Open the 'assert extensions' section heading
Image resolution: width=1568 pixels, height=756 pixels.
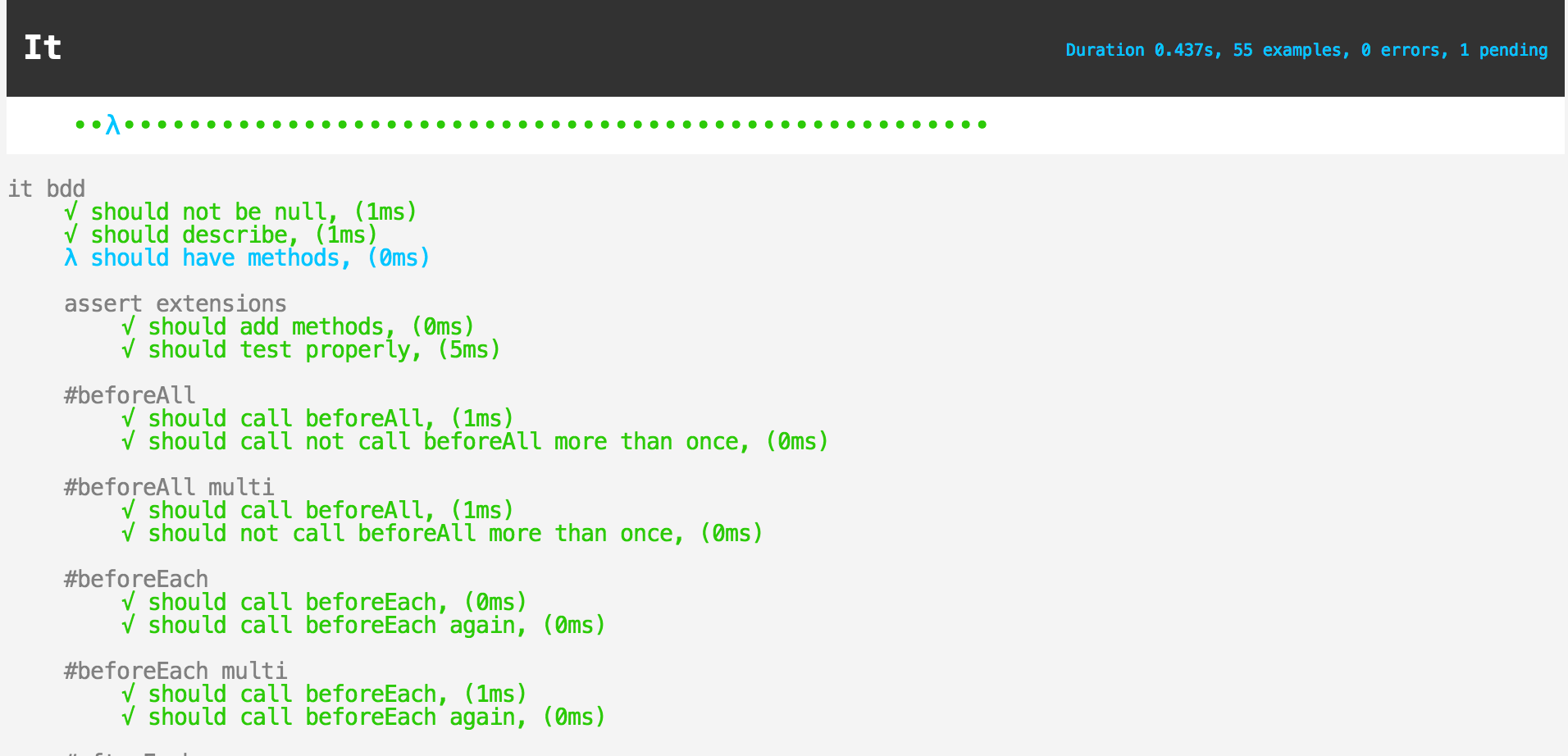(175, 304)
